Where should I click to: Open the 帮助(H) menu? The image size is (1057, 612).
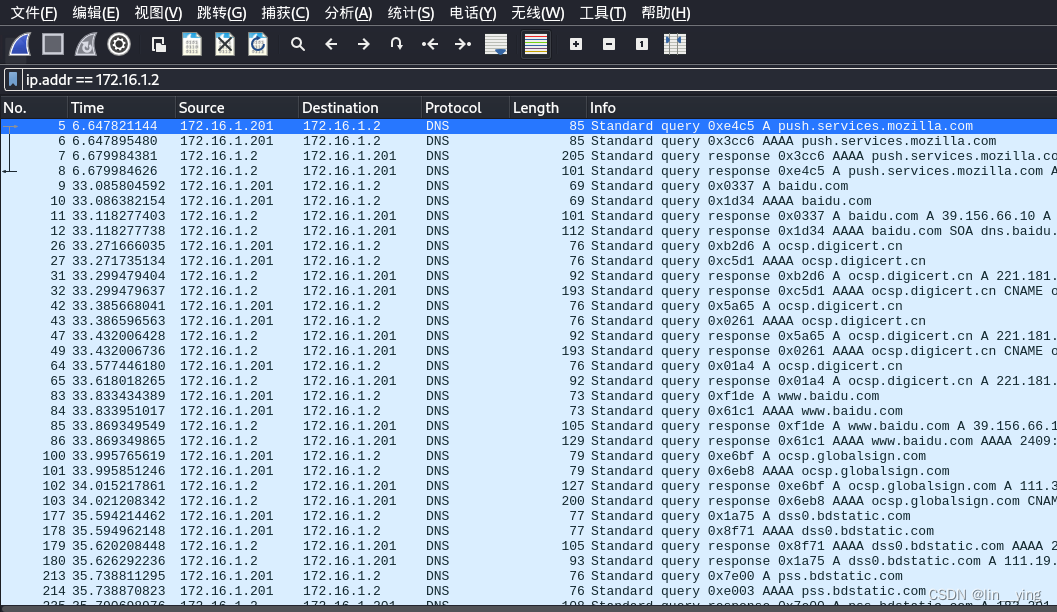click(665, 13)
